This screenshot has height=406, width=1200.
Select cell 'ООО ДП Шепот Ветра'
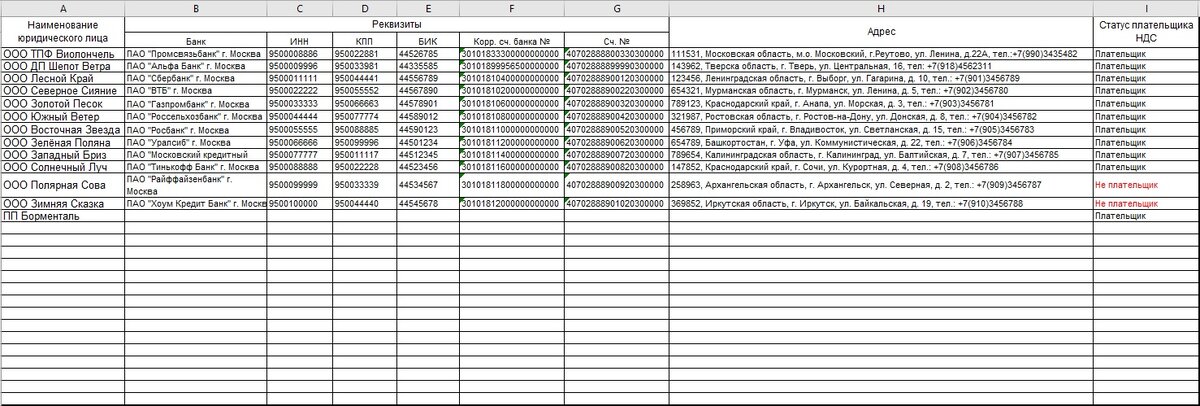point(62,65)
